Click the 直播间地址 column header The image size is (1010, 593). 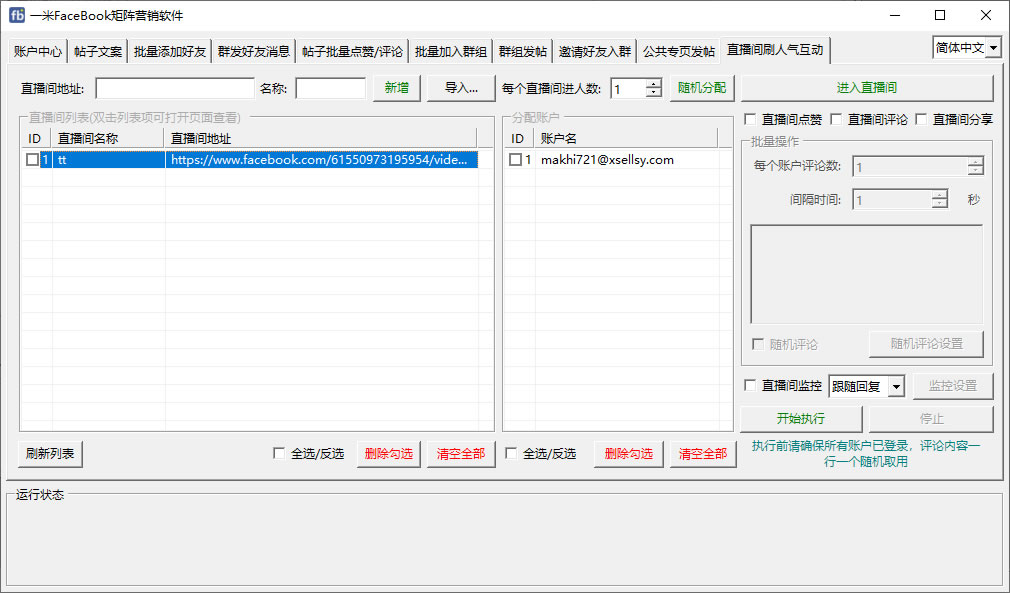(321, 138)
